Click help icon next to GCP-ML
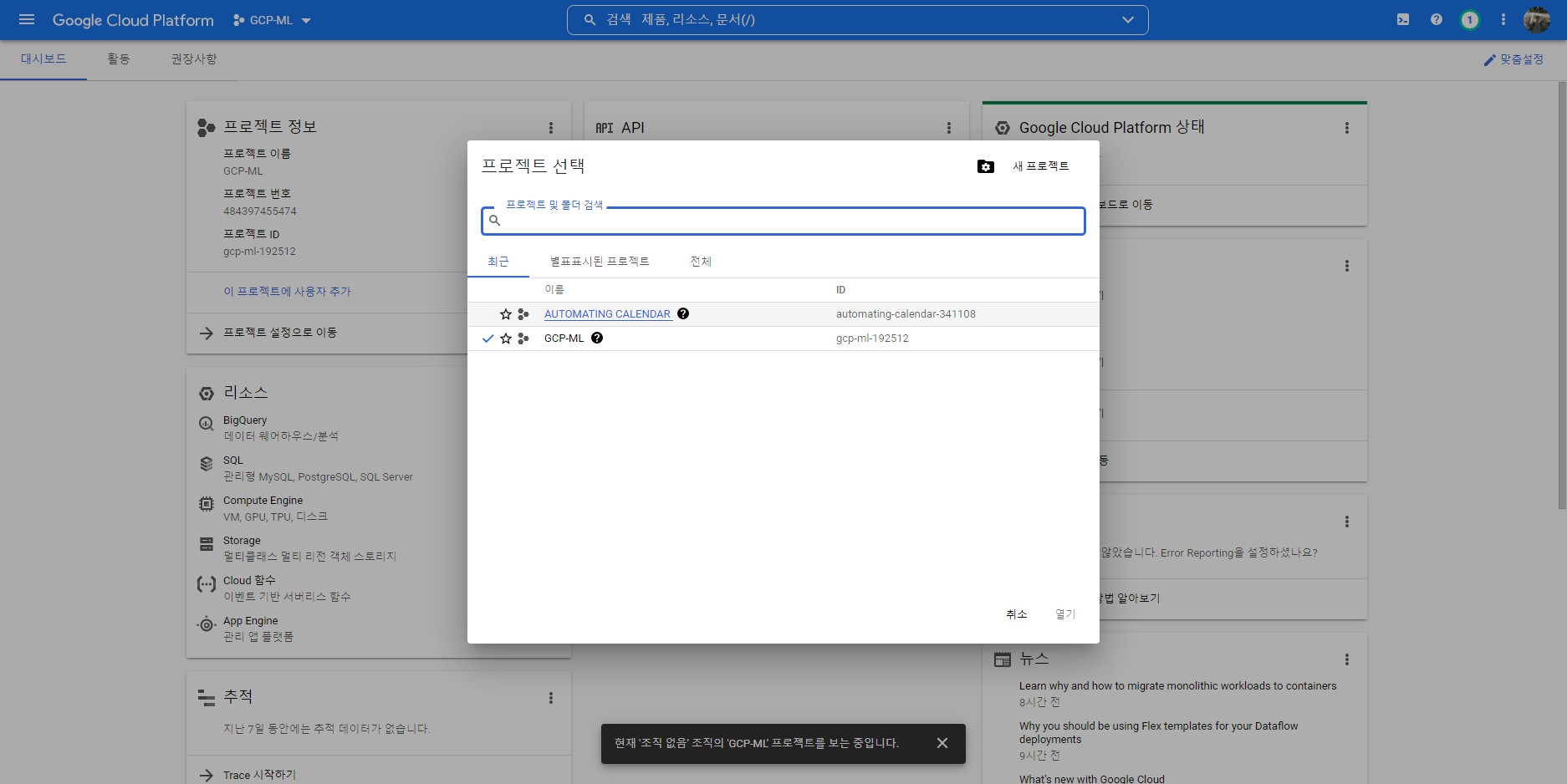The image size is (1567, 784). pos(597,338)
